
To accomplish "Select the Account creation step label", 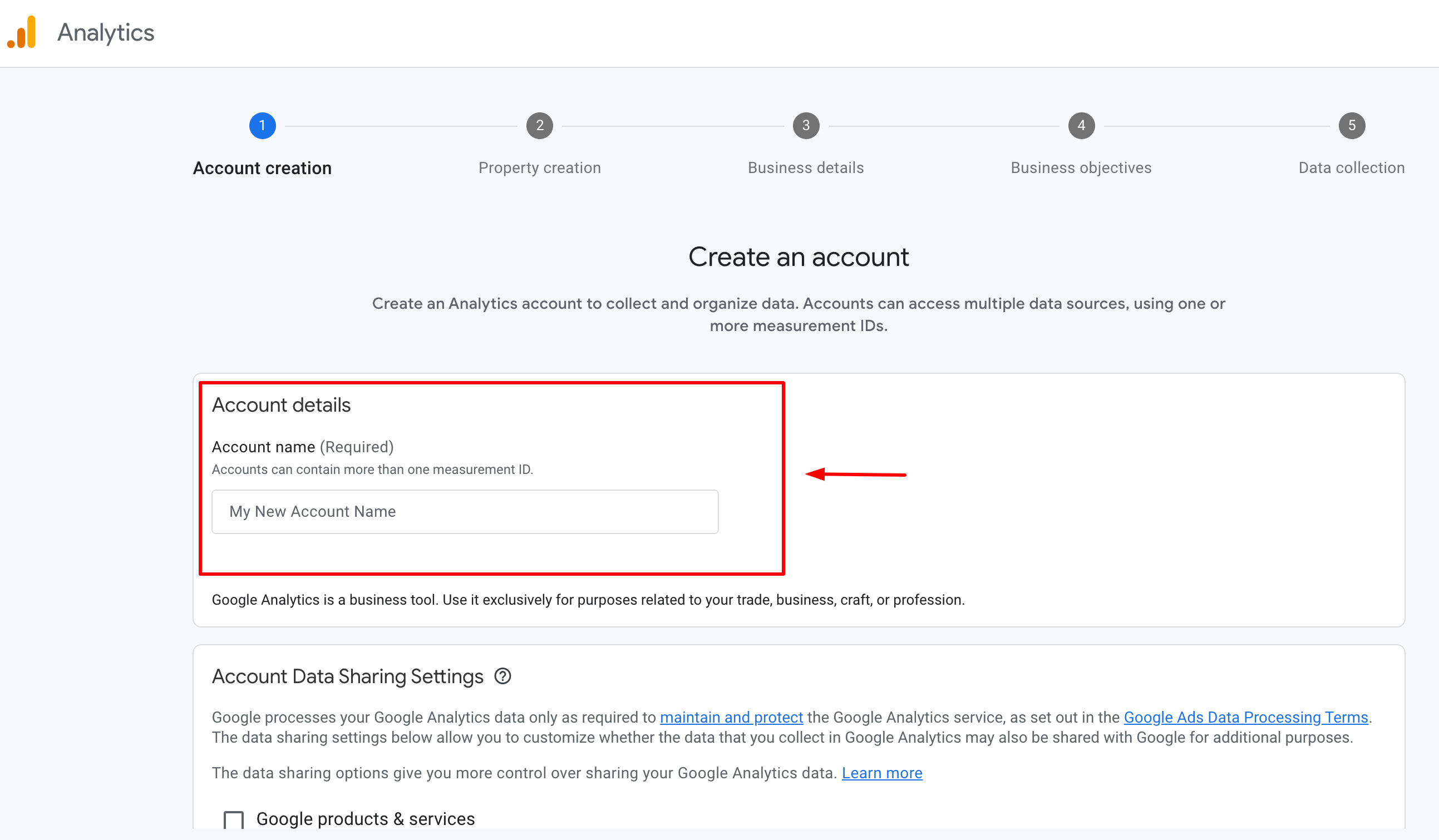I will [262, 168].
